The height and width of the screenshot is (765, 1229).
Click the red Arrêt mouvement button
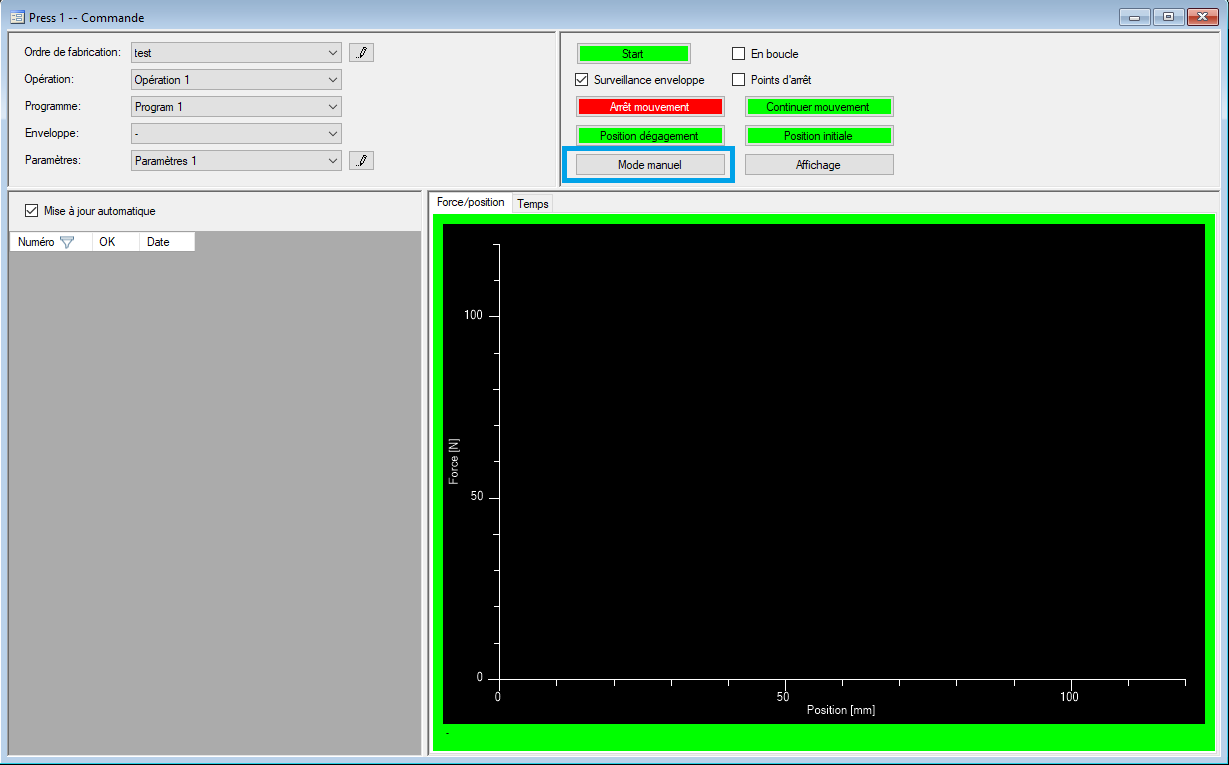pyautogui.click(x=650, y=107)
